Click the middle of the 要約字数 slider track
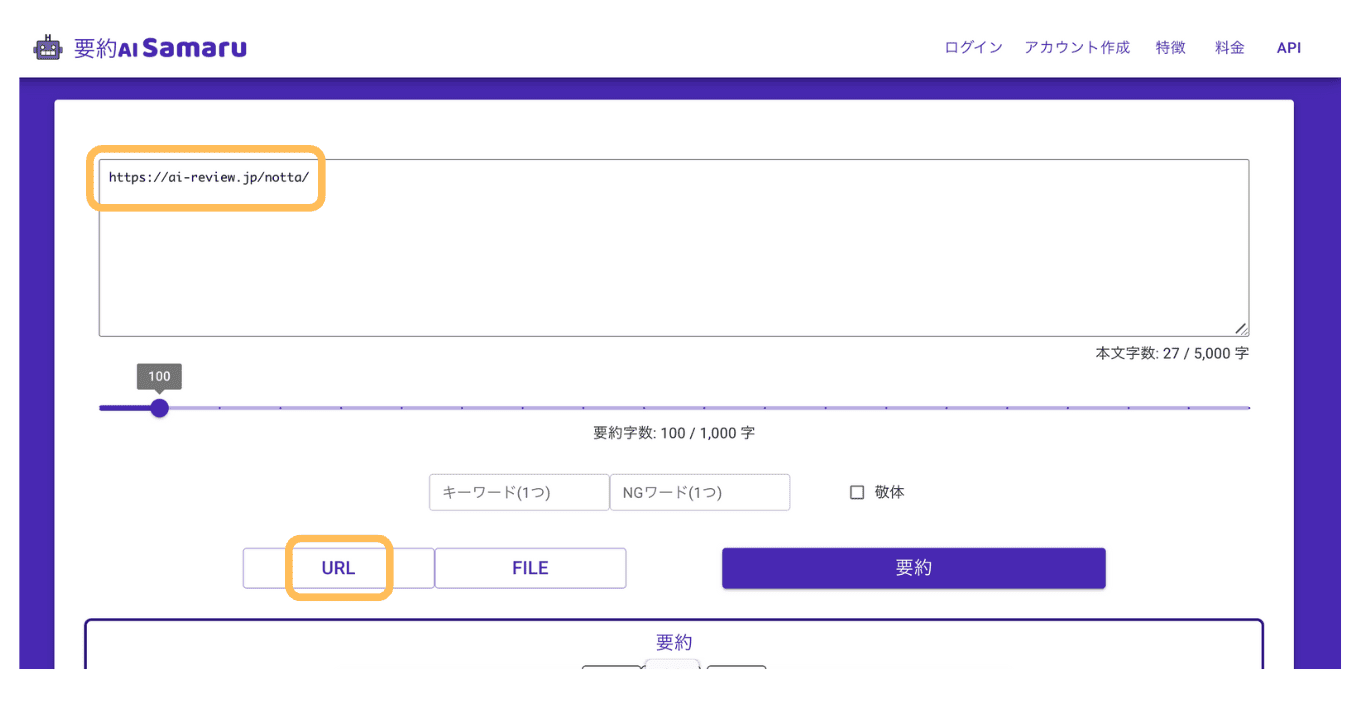Screen dimensions: 1360x712 674,408
